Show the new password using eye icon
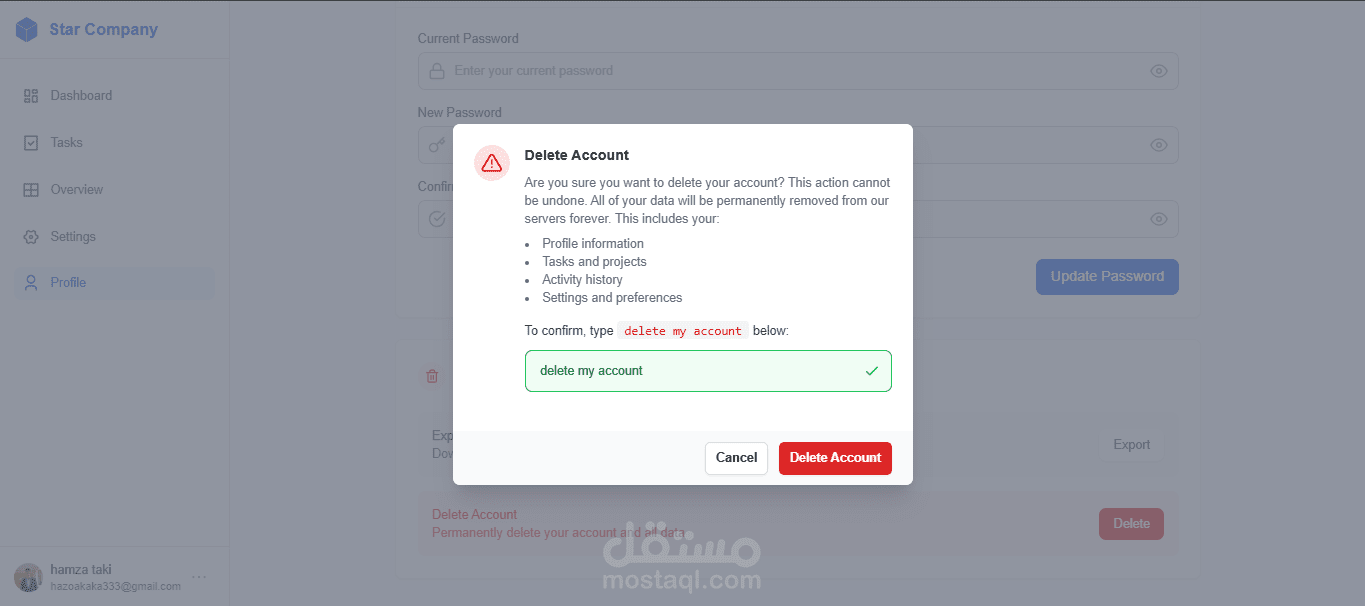Image resolution: width=1365 pixels, height=606 pixels. 1159,145
